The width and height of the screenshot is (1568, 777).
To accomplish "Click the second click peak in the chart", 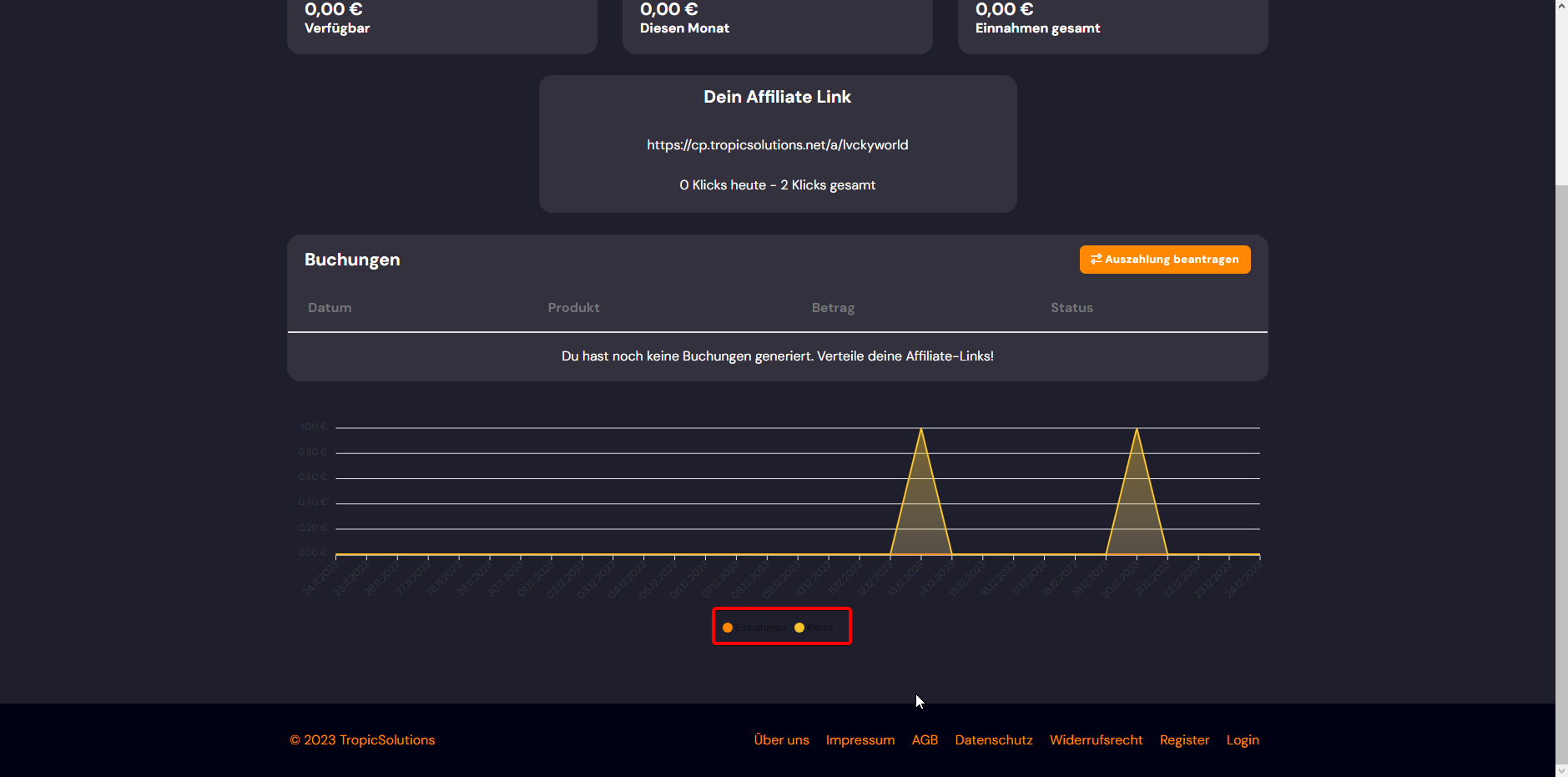I will tap(1137, 429).
